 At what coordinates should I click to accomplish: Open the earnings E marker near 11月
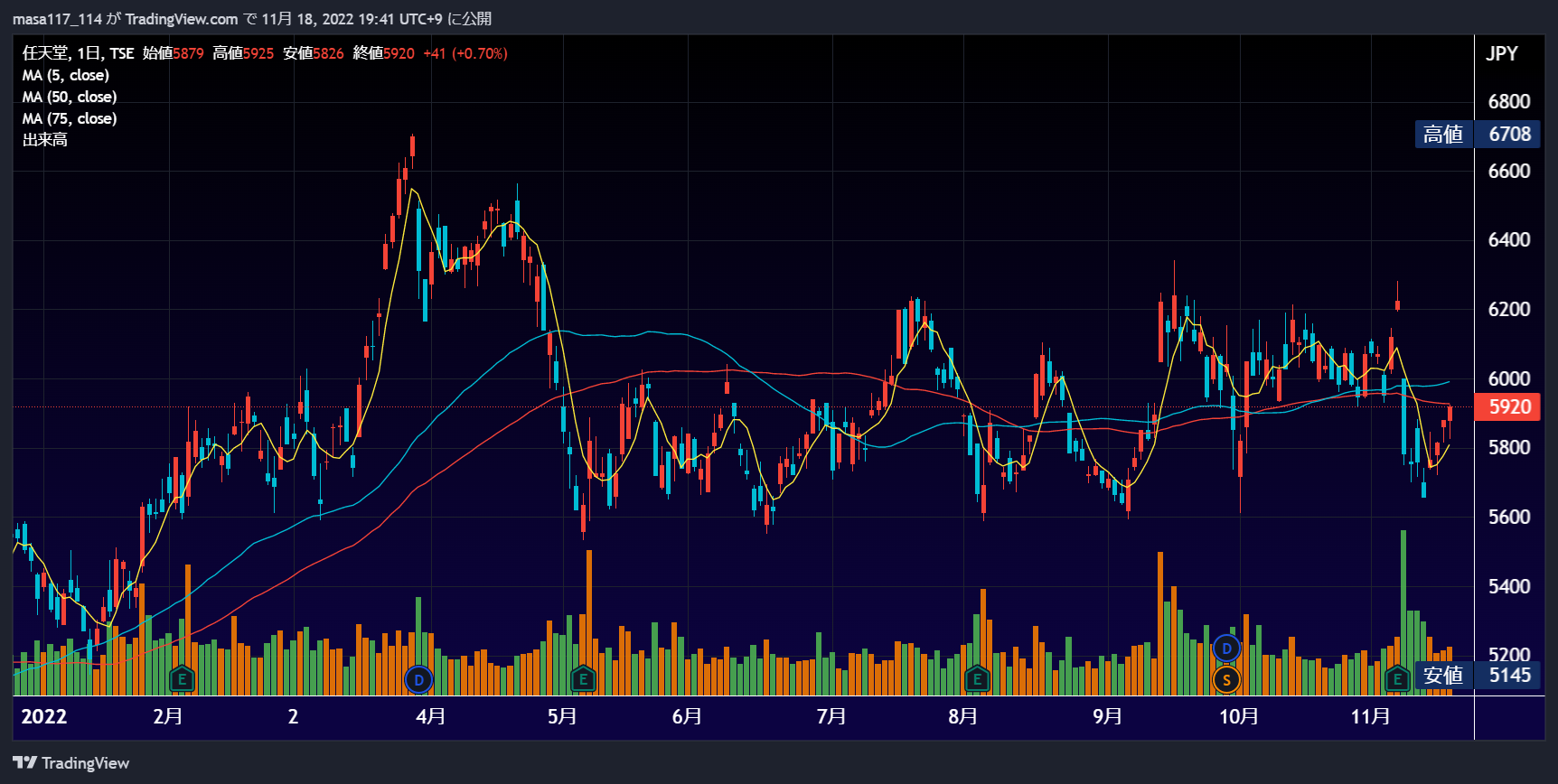pyautogui.click(x=1397, y=678)
